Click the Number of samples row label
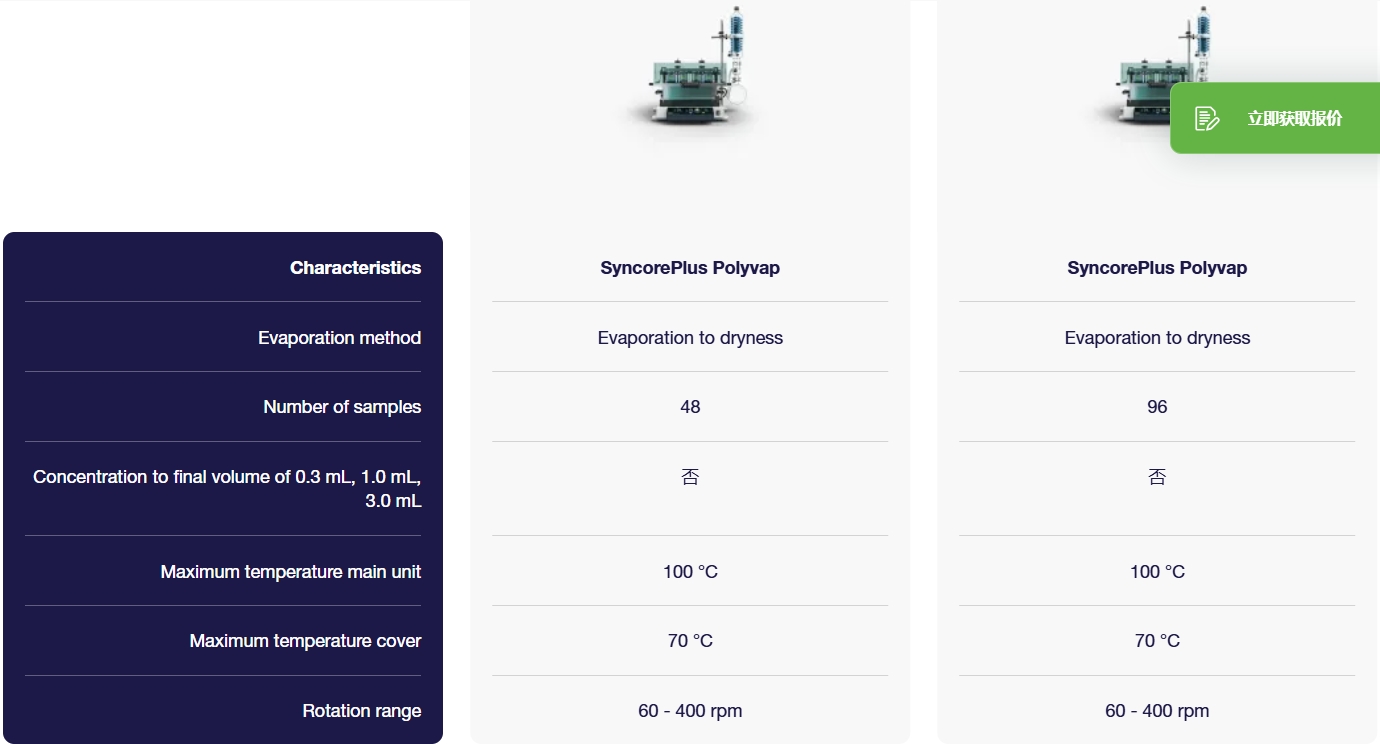This screenshot has height=744, width=1380. tap(342, 407)
